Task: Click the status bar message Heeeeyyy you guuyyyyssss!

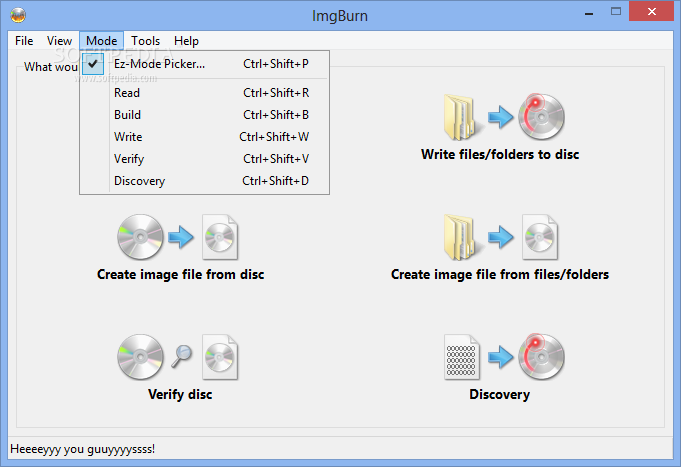Action: coord(83,449)
